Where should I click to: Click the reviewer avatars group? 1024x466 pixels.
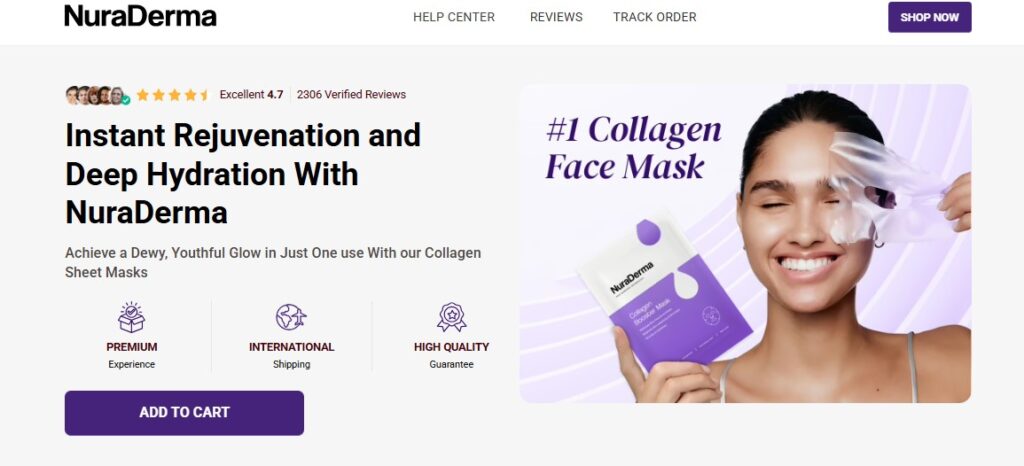click(x=94, y=95)
